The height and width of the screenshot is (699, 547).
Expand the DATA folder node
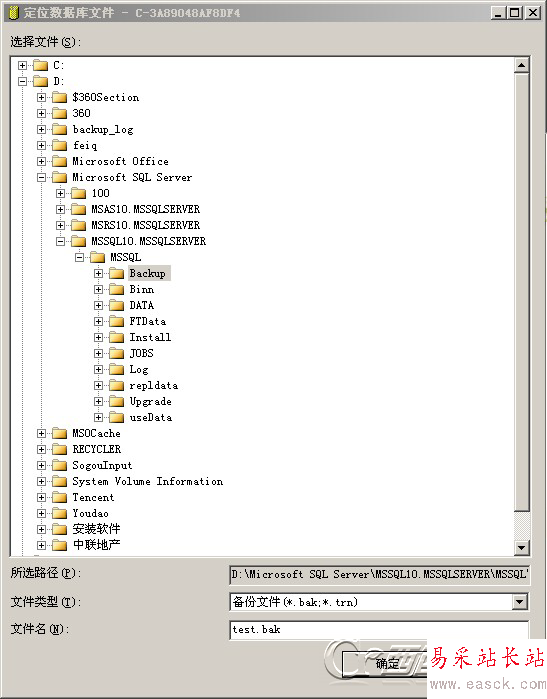(98, 306)
